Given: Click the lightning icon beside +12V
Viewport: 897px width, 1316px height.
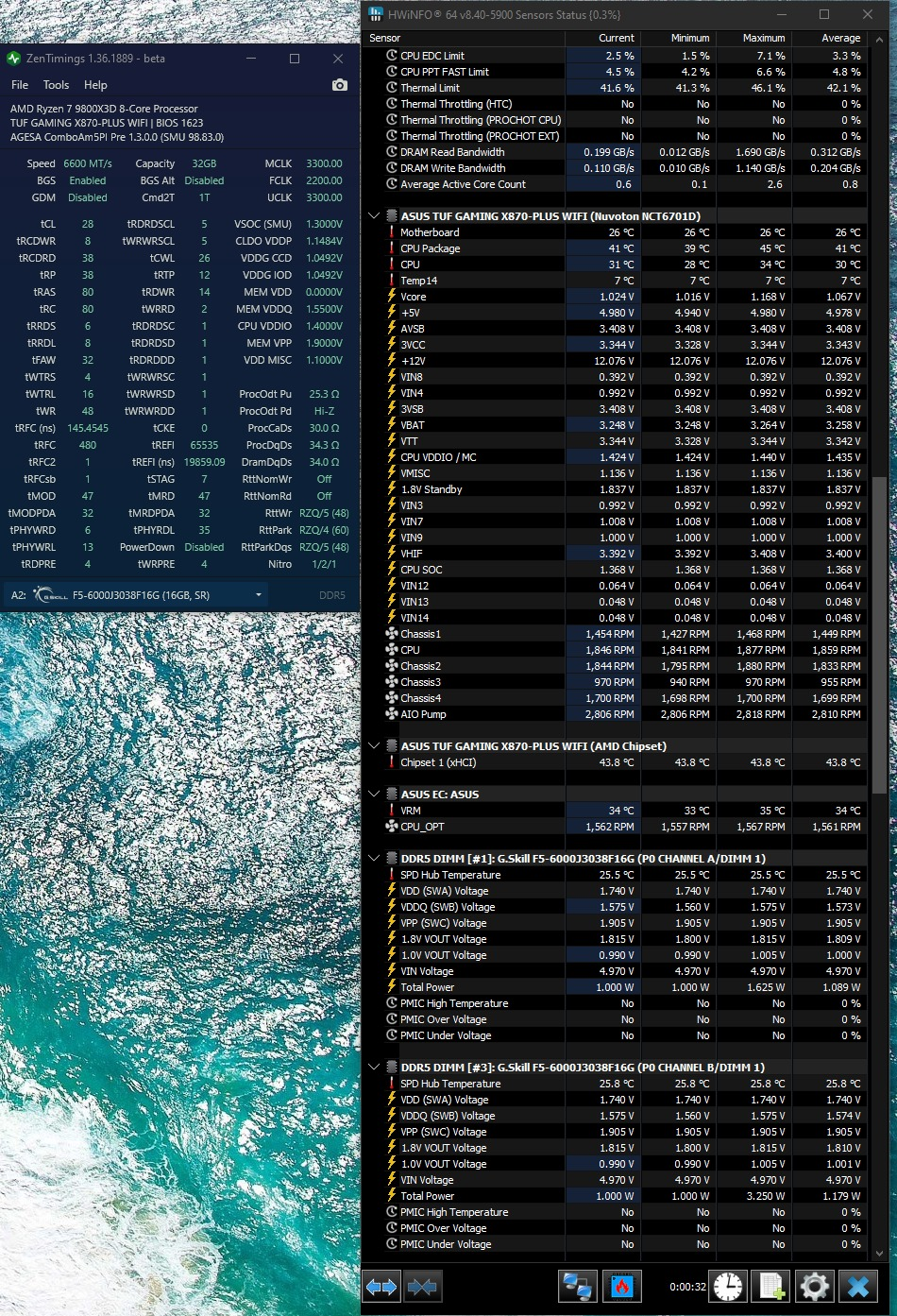Looking at the screenshot, I should pos(392,361).
